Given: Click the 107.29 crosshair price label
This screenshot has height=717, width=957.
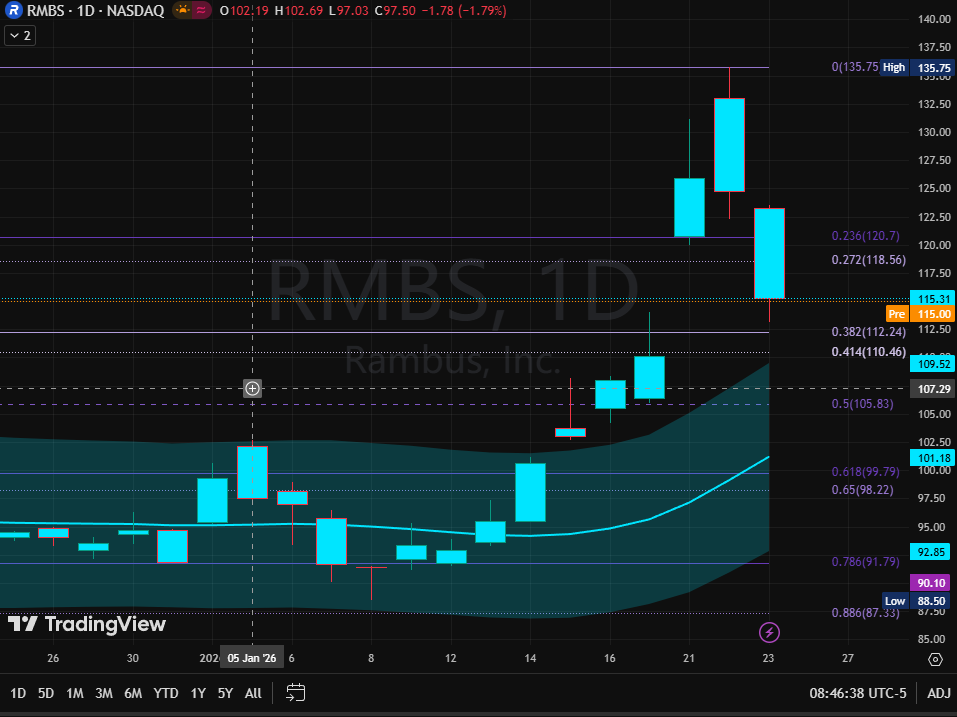Looking at the screenshot, I should (933, 389).
